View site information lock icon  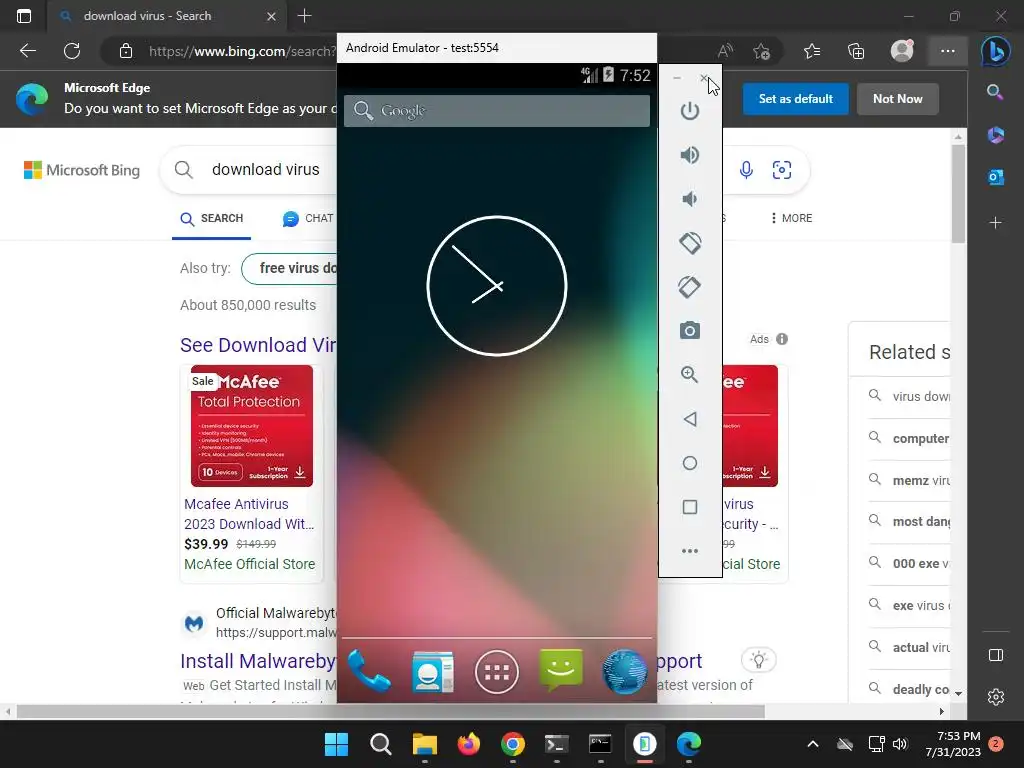click(x=126, y=51)
